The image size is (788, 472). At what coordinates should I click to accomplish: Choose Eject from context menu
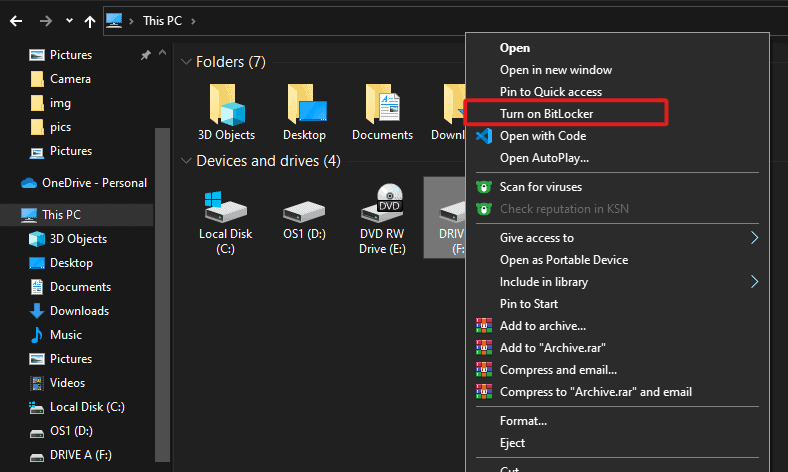(512, 443)
